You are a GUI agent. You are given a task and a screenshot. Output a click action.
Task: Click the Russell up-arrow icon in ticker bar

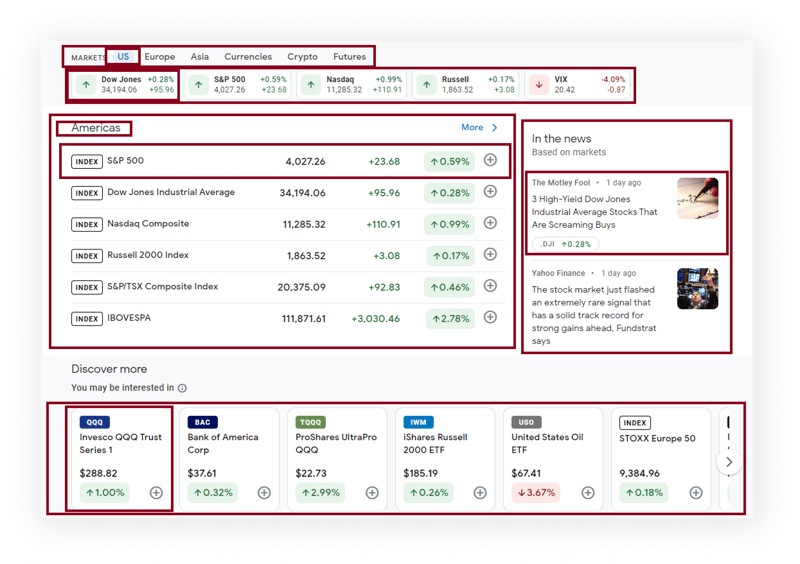tap(427, 85)
